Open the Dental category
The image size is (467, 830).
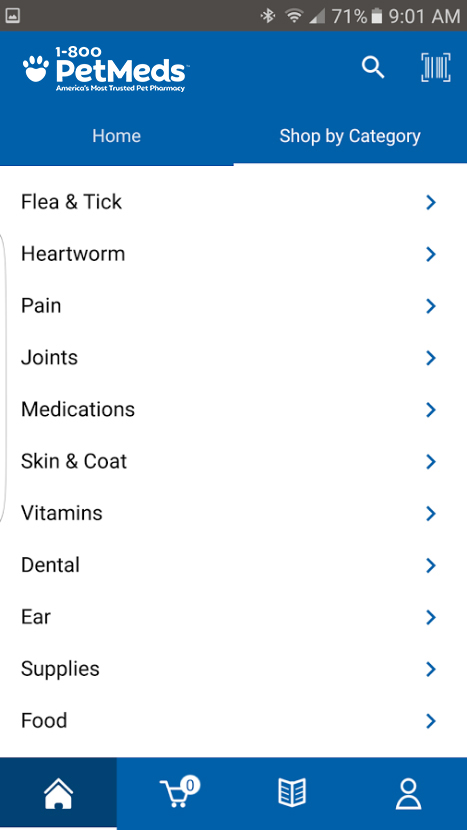coord(234,565)
